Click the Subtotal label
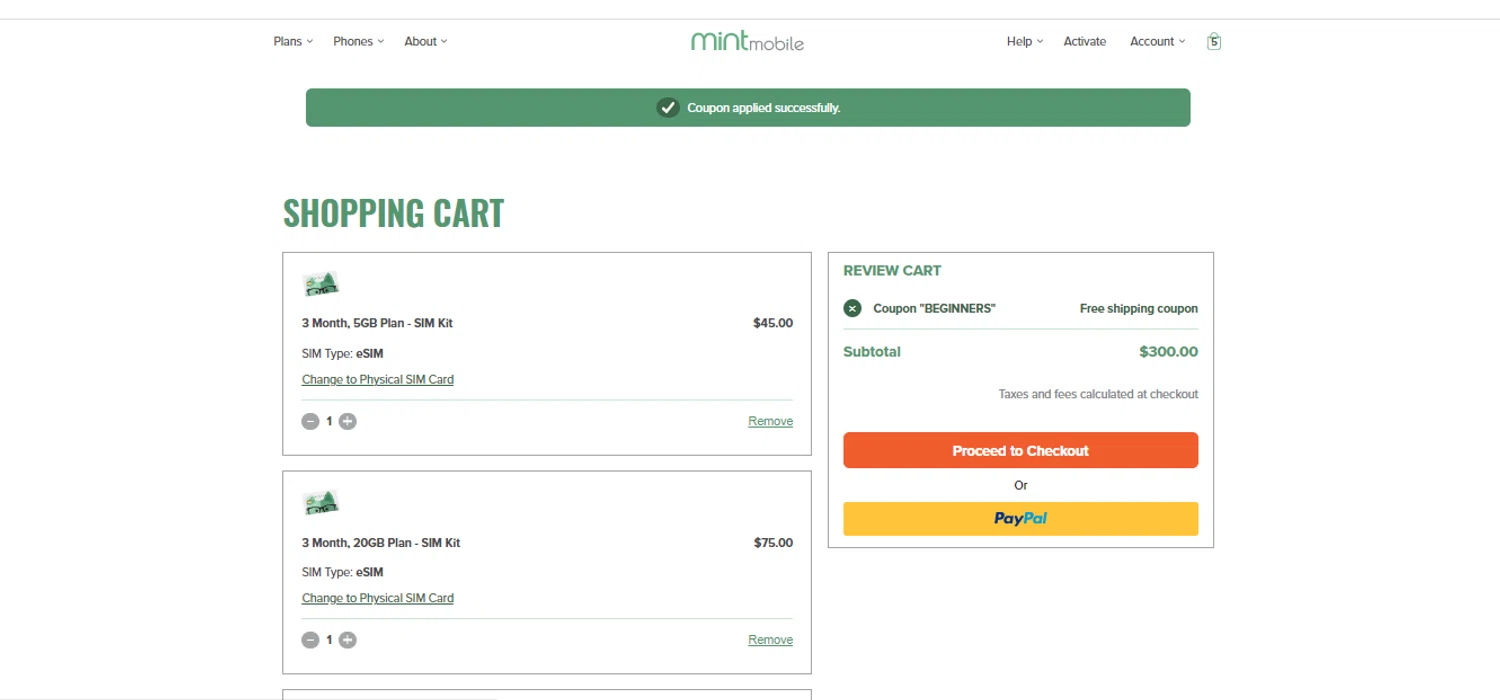Screen dimensions: 1500x700 coord(872,352)
